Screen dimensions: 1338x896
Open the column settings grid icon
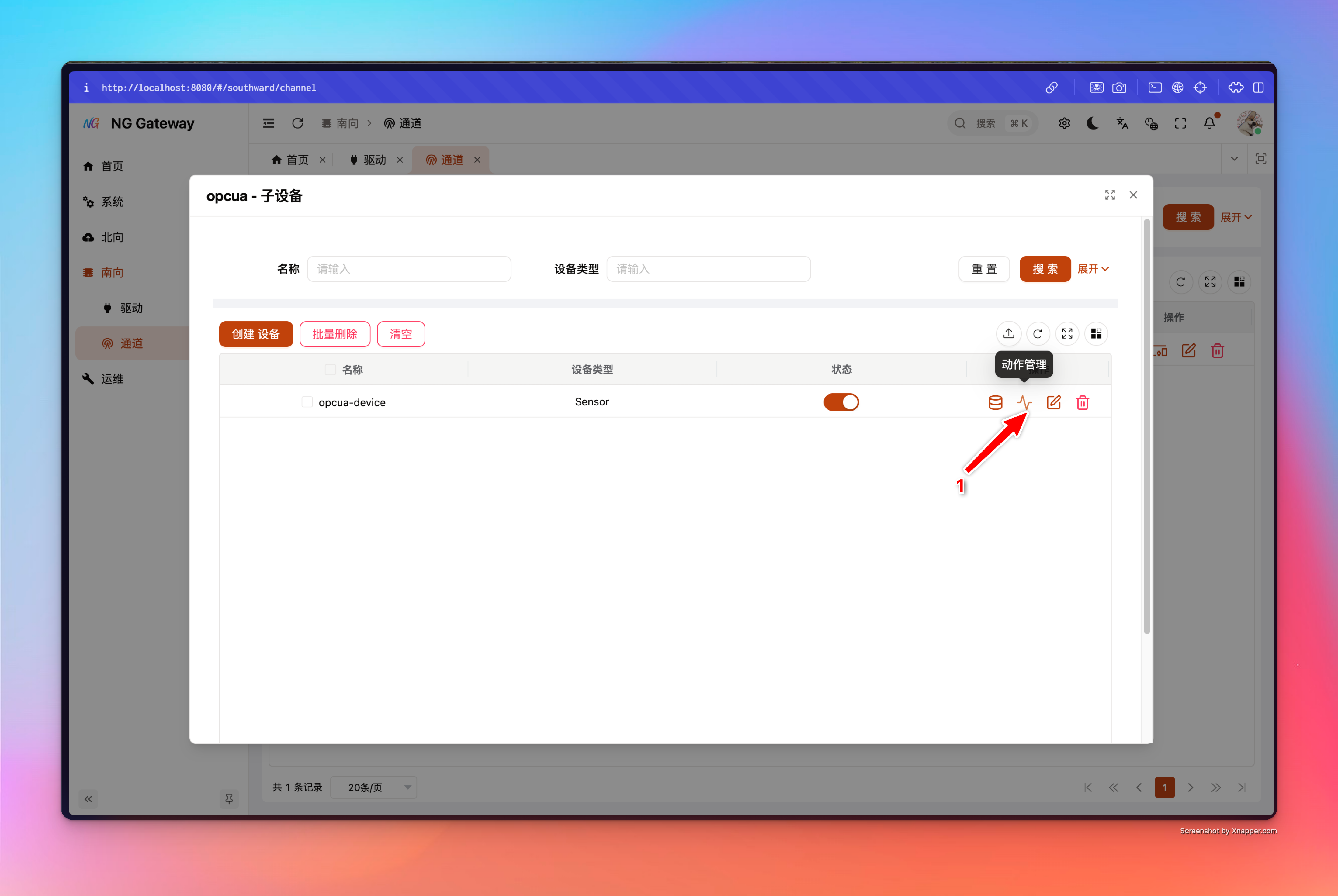point(1096,334)
